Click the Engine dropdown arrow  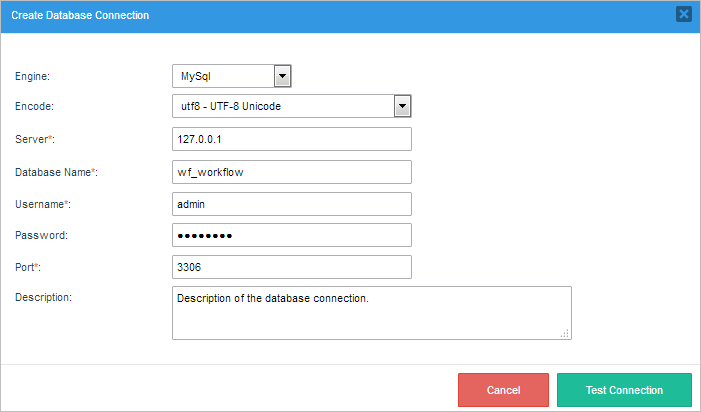click(x=282, y=75)
